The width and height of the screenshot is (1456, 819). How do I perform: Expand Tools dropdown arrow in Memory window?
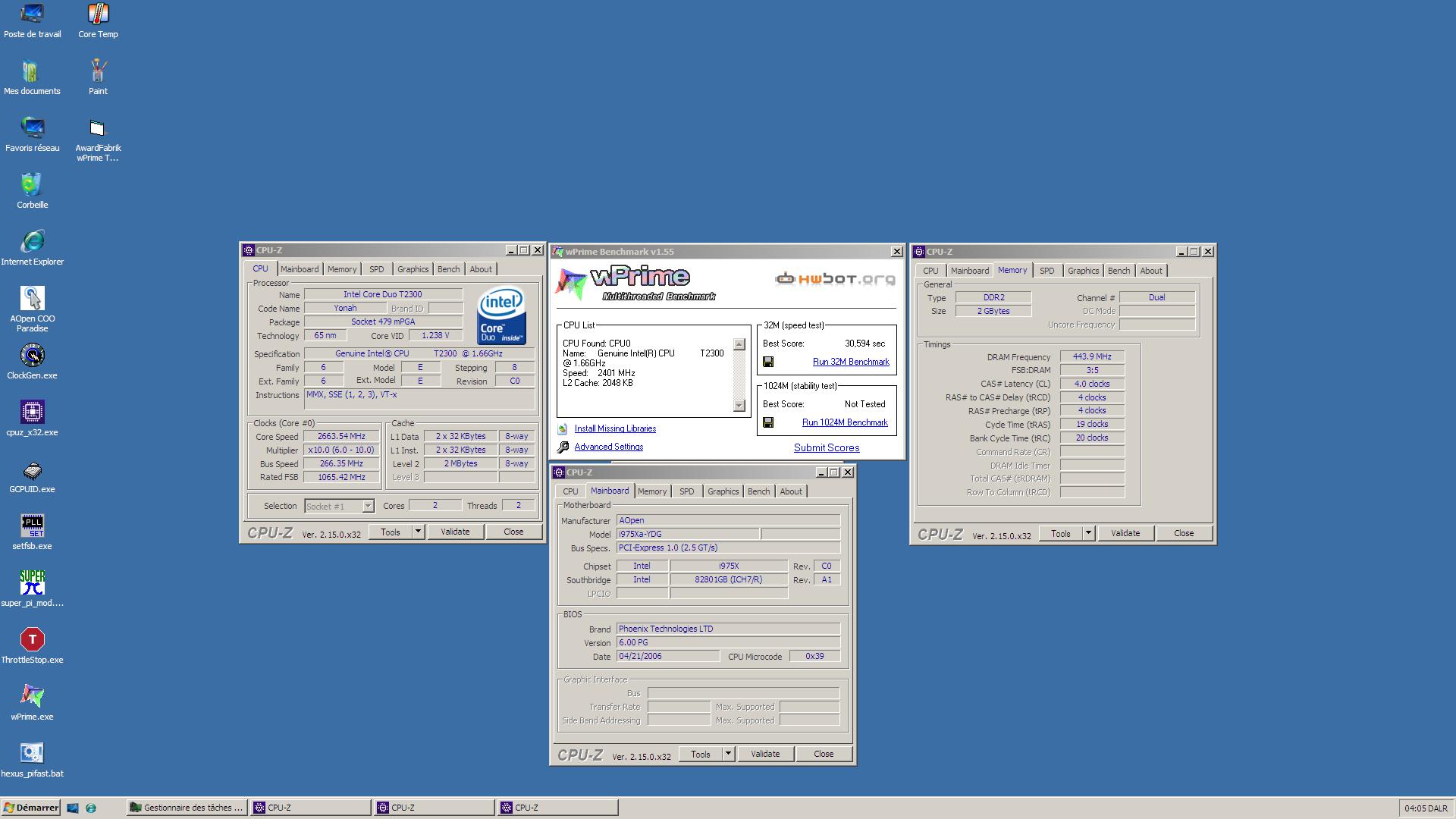(x=1088, y=534)
